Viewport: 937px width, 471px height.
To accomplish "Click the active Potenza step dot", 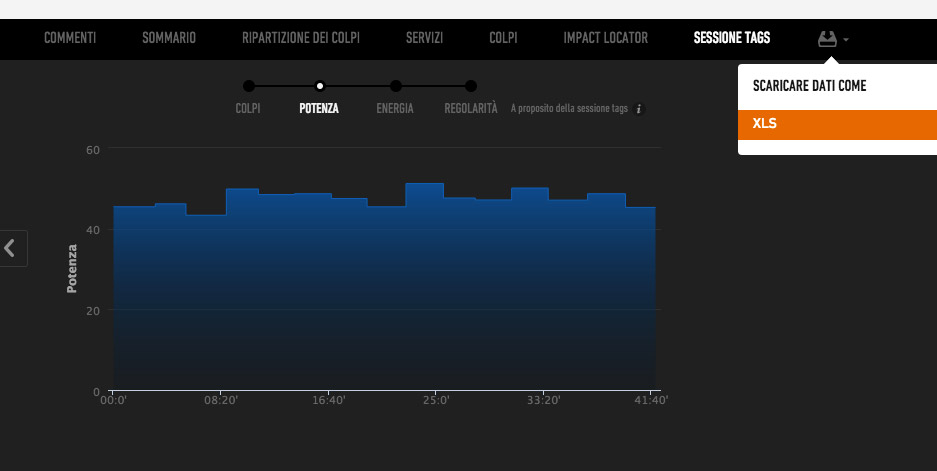I will 319,86.
